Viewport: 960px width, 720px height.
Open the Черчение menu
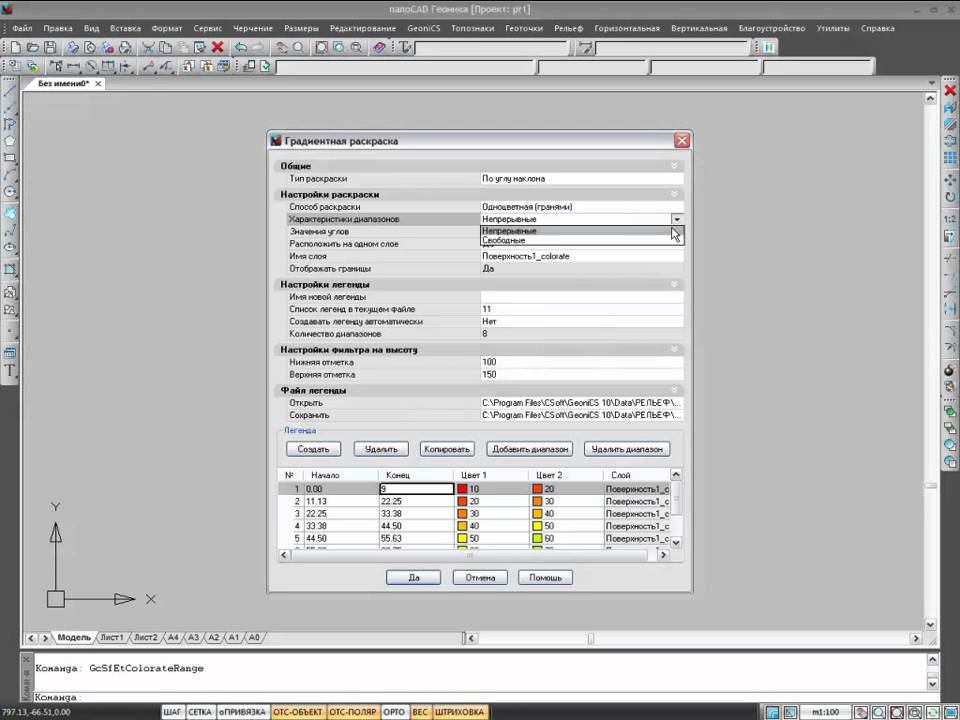coord(253,28)
